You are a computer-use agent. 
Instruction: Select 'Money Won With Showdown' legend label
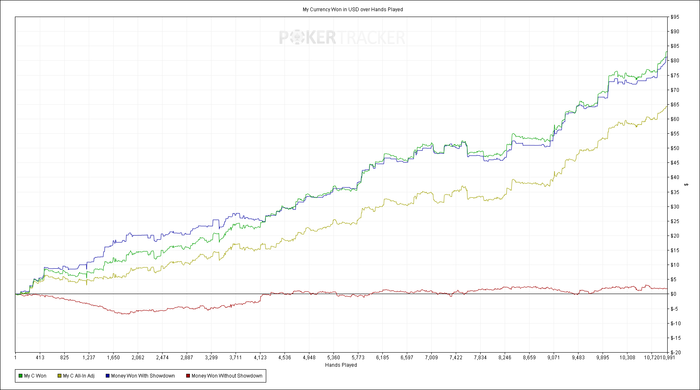[x=143, y=376]
